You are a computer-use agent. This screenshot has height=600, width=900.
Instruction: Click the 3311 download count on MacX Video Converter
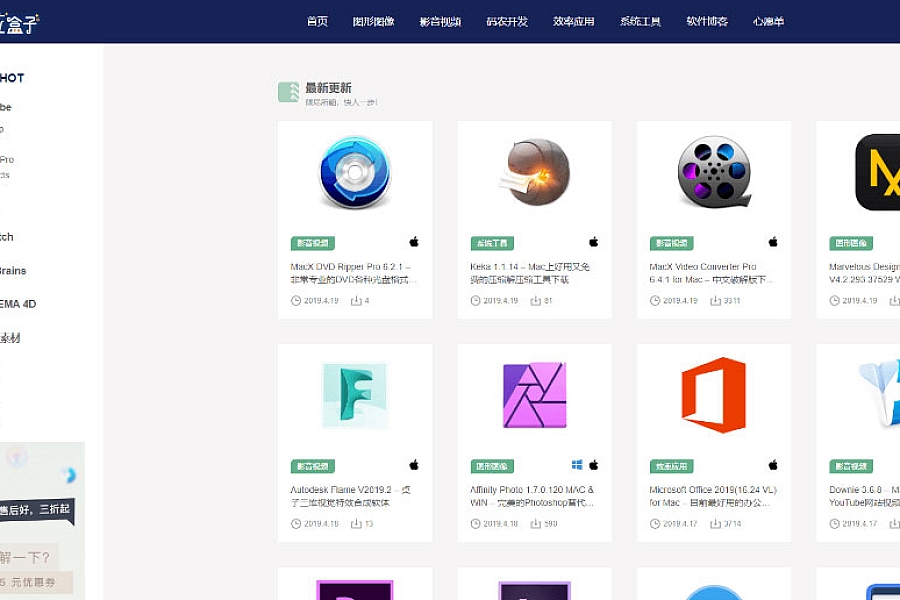[x=732, y=300]
